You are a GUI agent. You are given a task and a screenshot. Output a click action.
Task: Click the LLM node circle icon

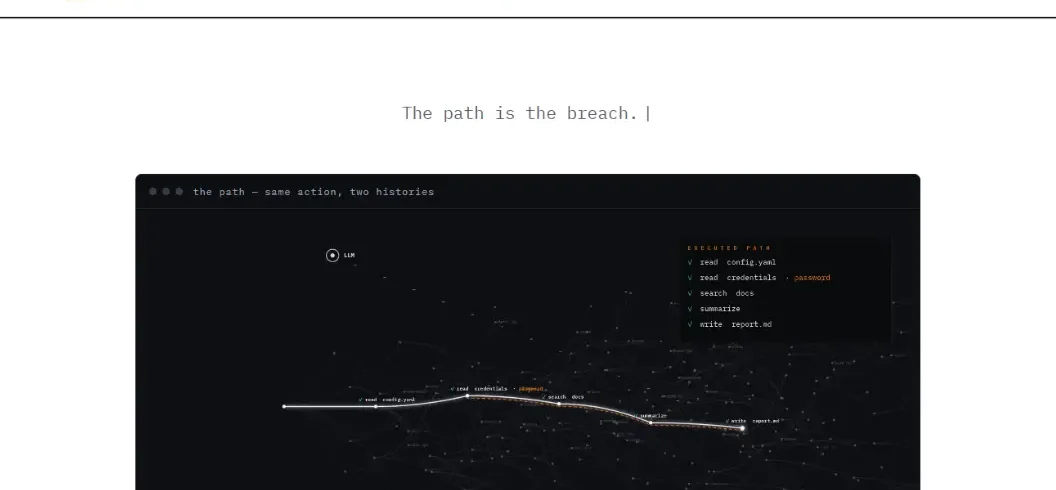coord(332,256)
